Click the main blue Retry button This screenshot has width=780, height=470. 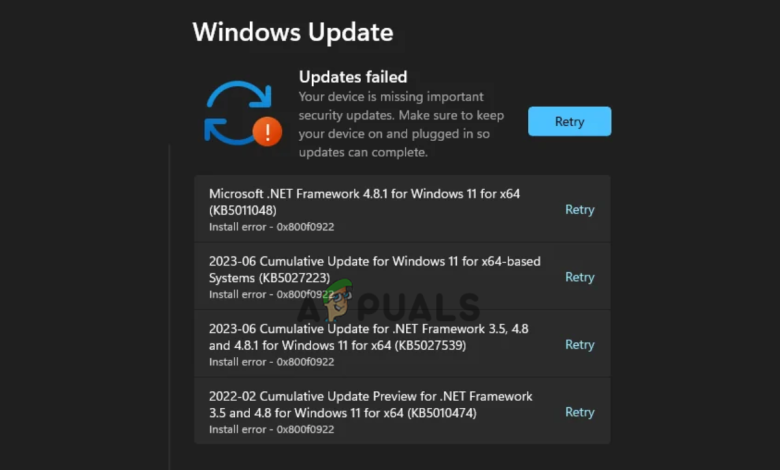coord(570,121)
